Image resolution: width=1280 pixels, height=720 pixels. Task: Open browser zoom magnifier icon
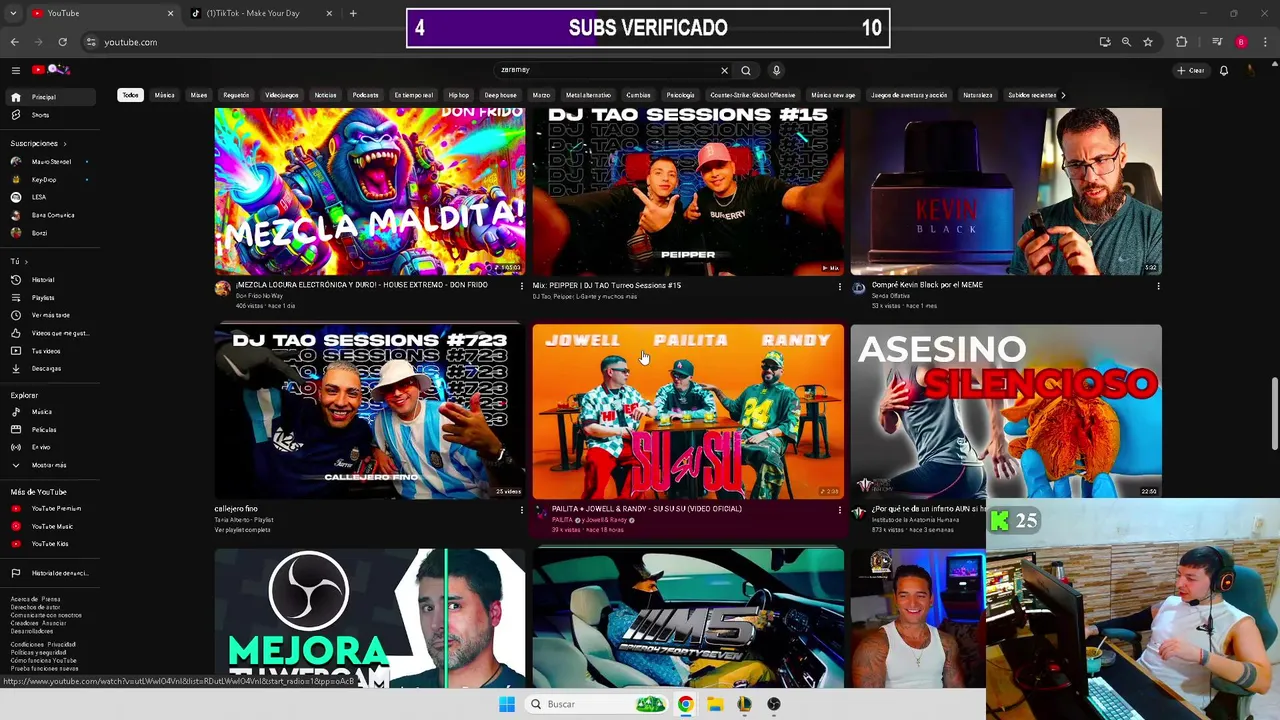point(1126,42)
